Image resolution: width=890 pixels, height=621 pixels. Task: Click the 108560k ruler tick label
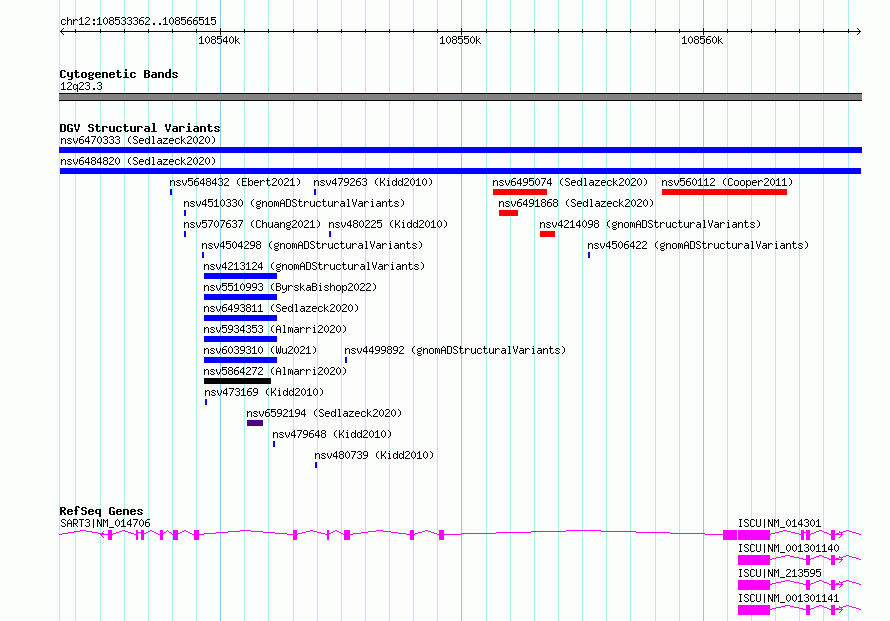point(702,40)
